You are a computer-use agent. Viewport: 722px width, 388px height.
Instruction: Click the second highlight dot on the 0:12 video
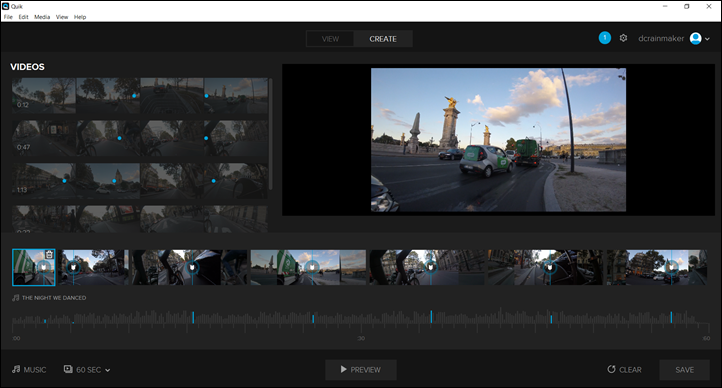[206, 96]
